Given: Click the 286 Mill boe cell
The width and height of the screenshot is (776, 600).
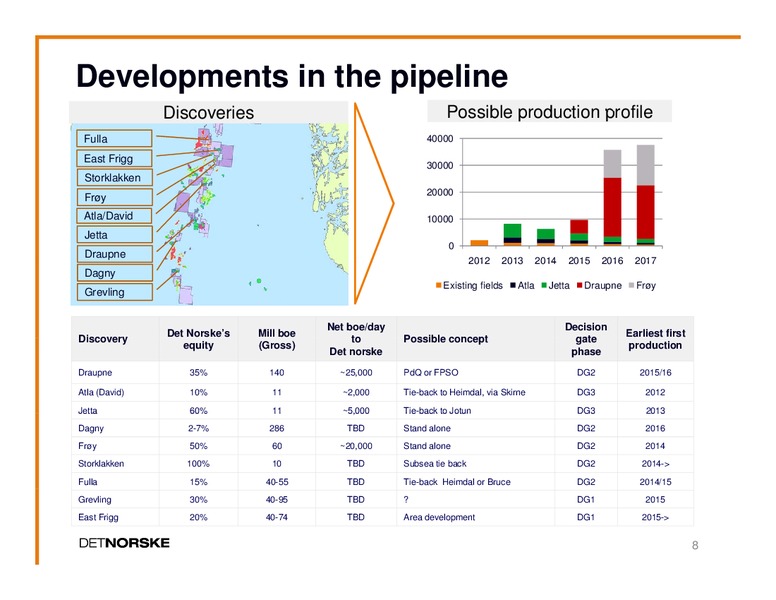Looking at the screenshot, I should (x=277, y=428).
